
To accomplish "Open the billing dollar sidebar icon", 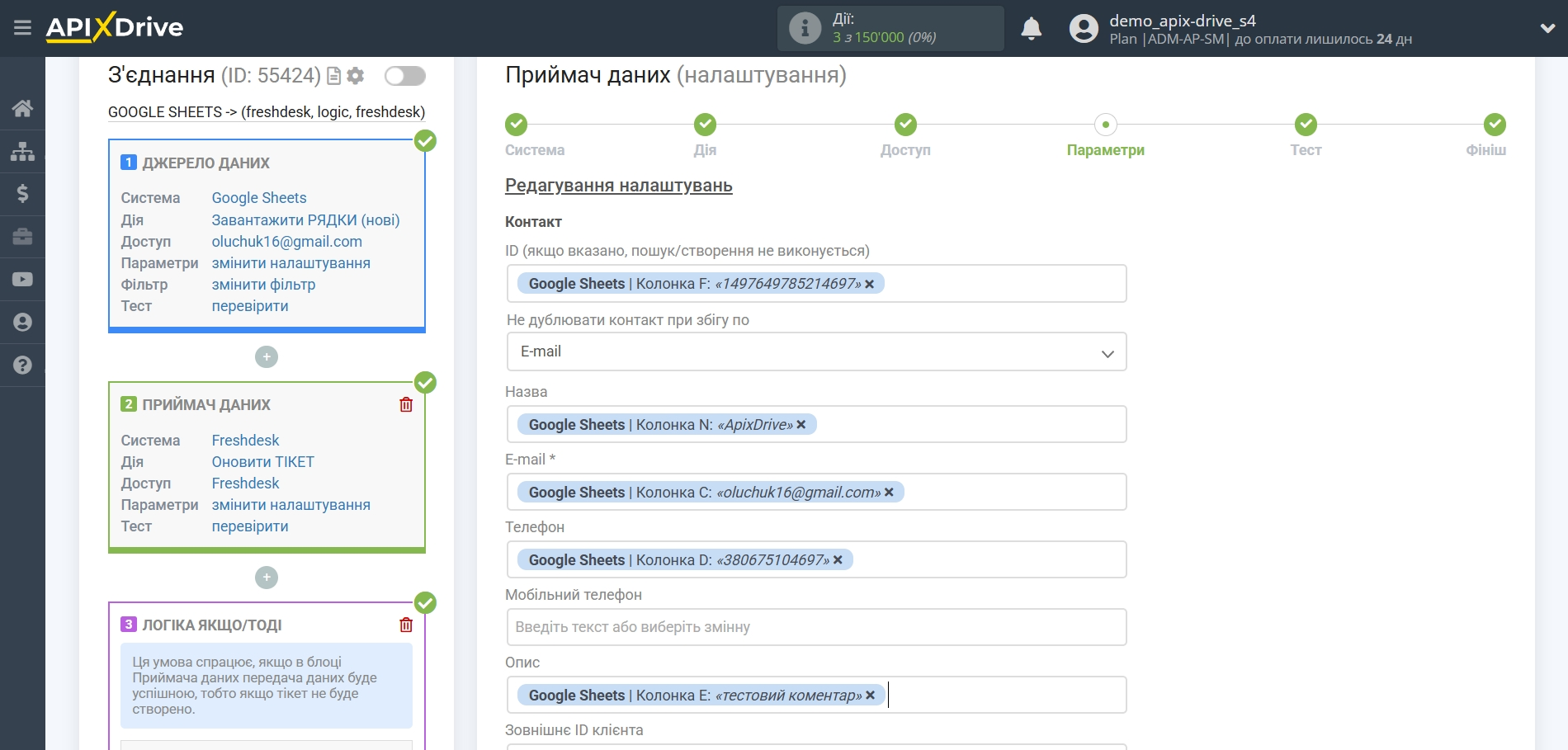I will point(22,194).
